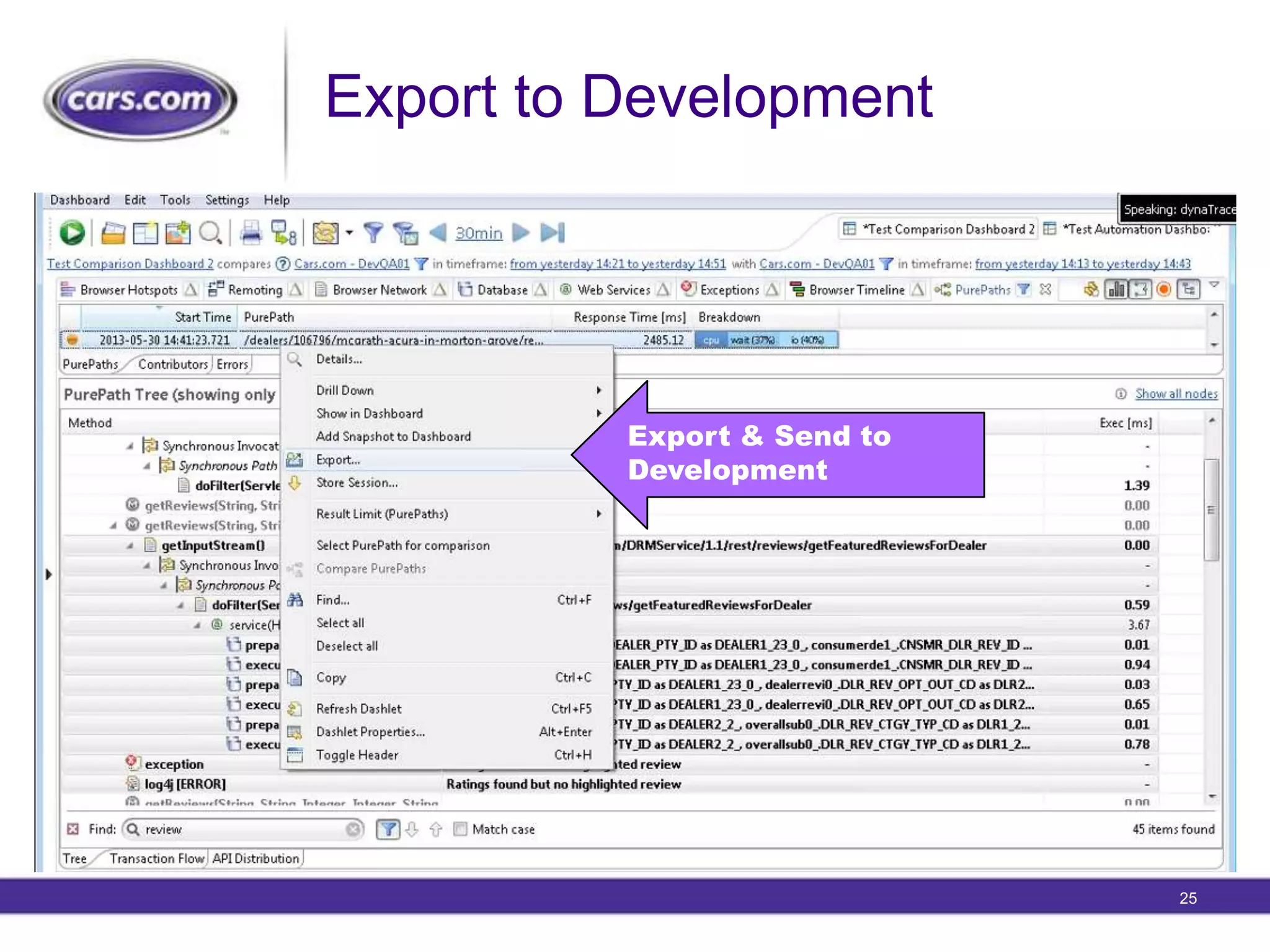
Task: Expand Drill Down submenu
Action: tap(446, 390)
